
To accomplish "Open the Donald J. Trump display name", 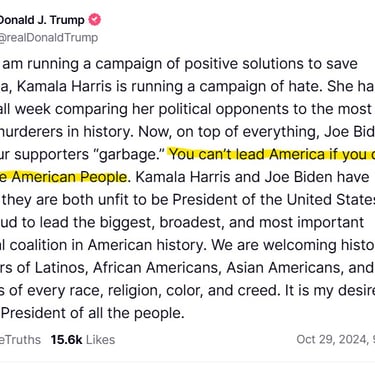I will [42, 20].
